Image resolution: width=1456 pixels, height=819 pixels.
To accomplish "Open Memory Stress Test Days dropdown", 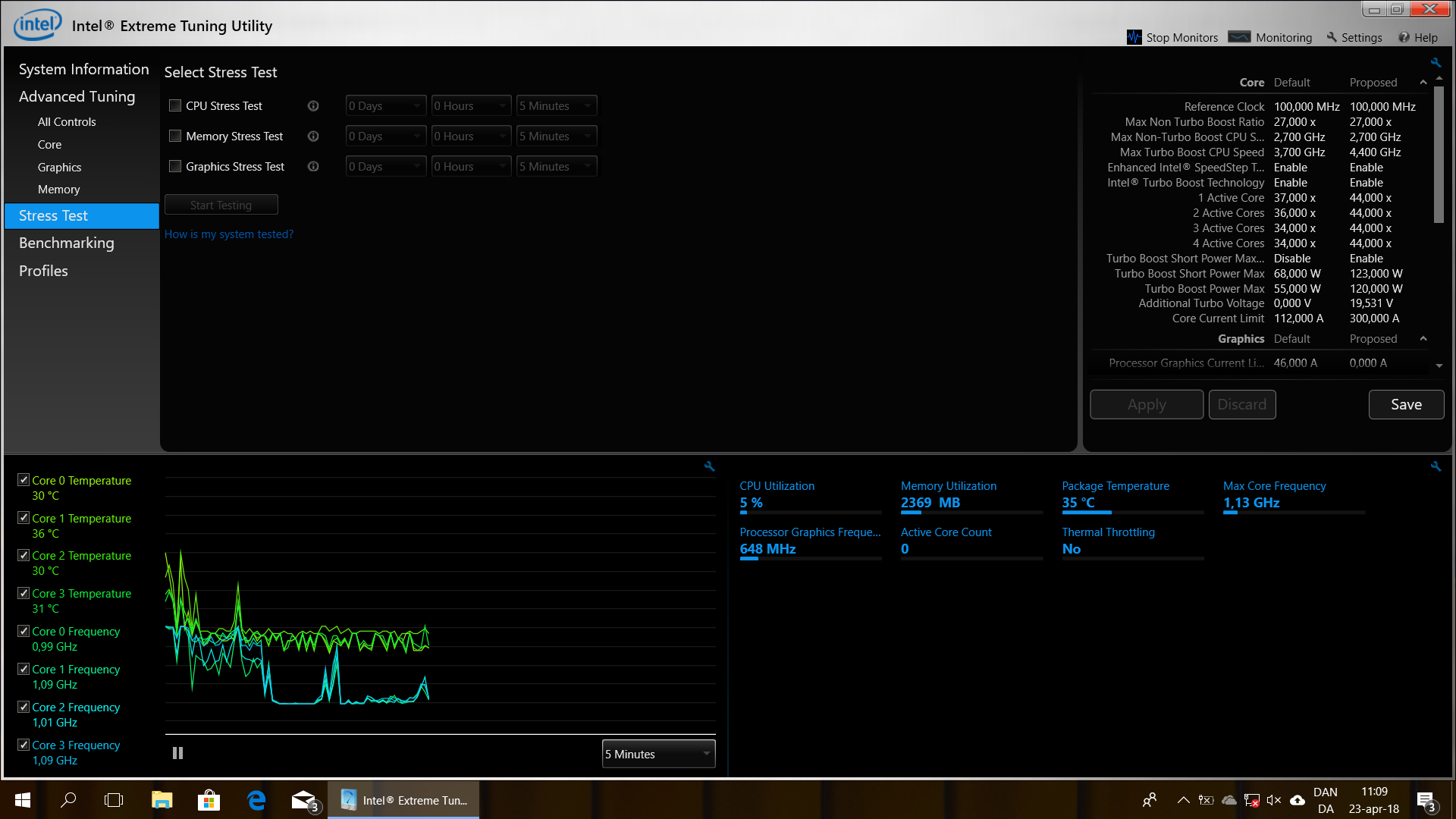I will click(x=386, y=136).
